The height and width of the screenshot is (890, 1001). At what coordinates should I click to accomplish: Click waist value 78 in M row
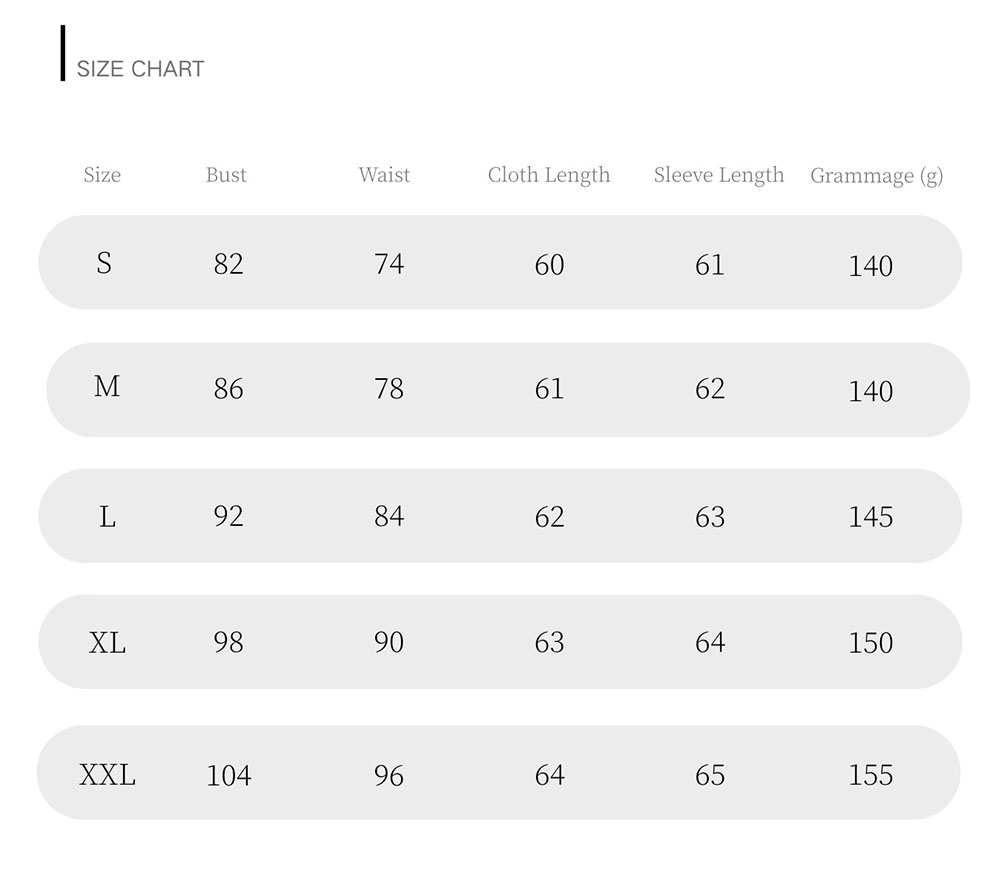pyautogui.click(x=389, y=389)
